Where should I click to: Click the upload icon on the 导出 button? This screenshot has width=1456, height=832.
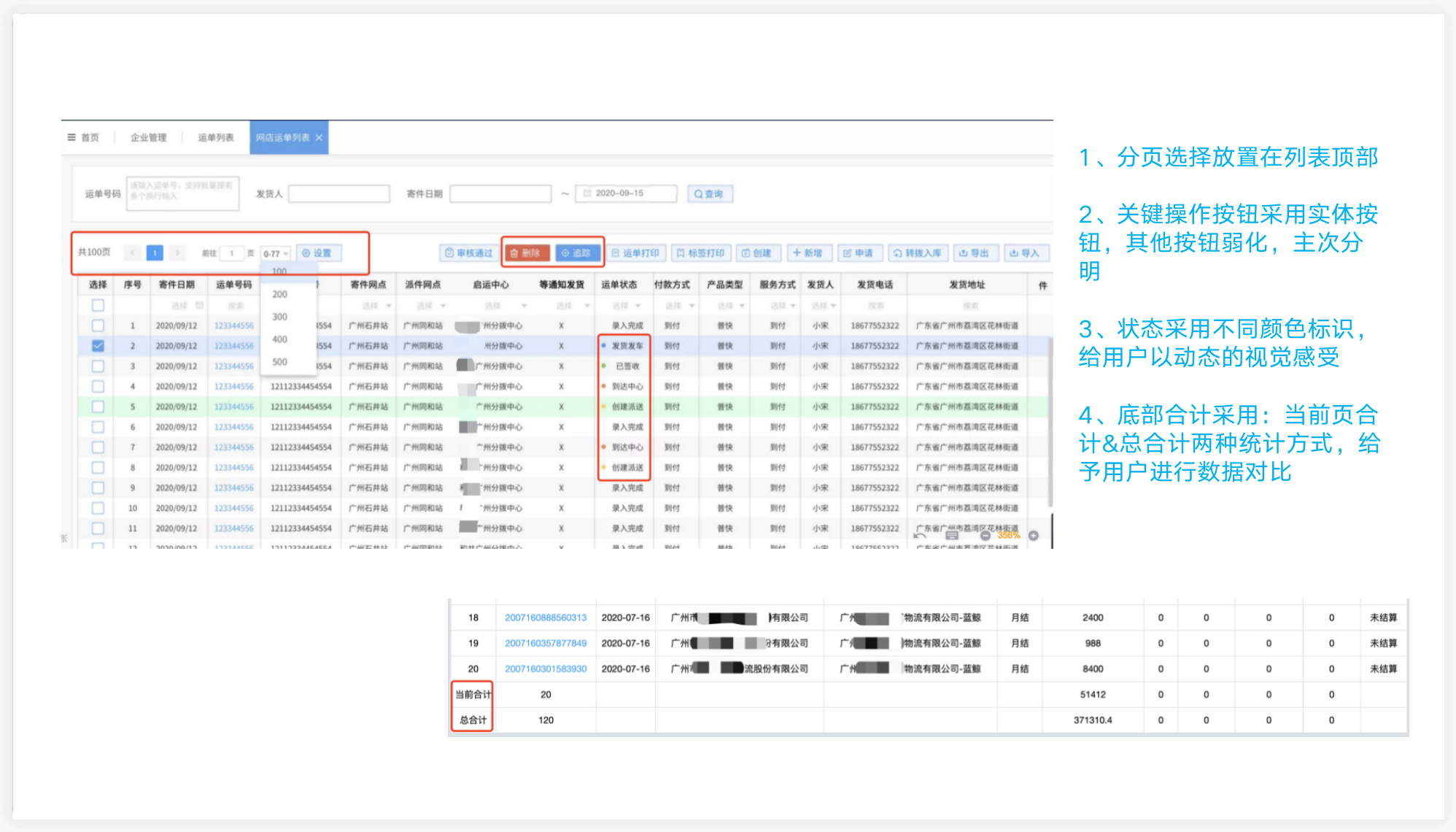coord(963,253)
